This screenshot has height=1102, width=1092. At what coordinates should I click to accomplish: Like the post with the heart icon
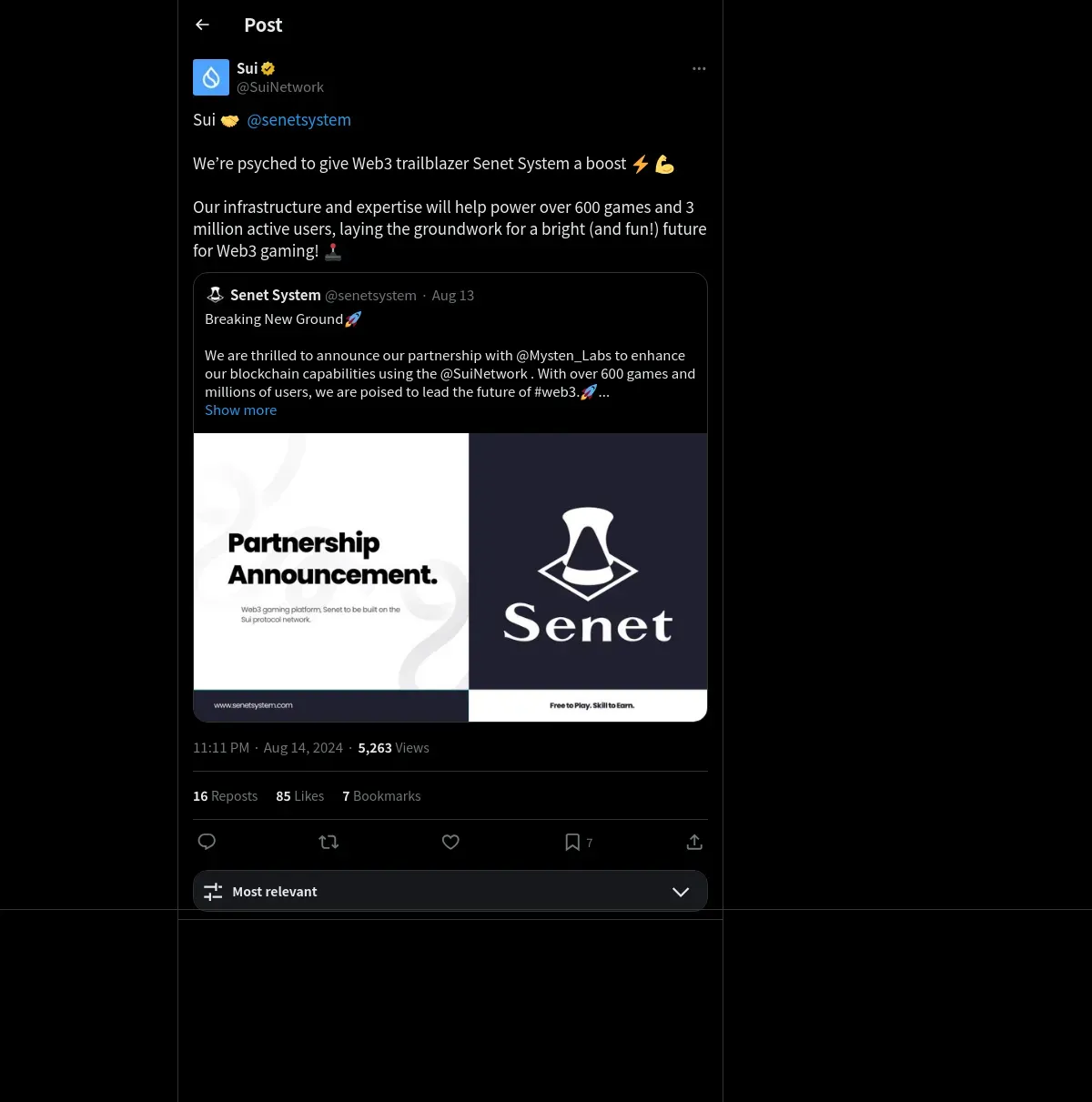450,842
